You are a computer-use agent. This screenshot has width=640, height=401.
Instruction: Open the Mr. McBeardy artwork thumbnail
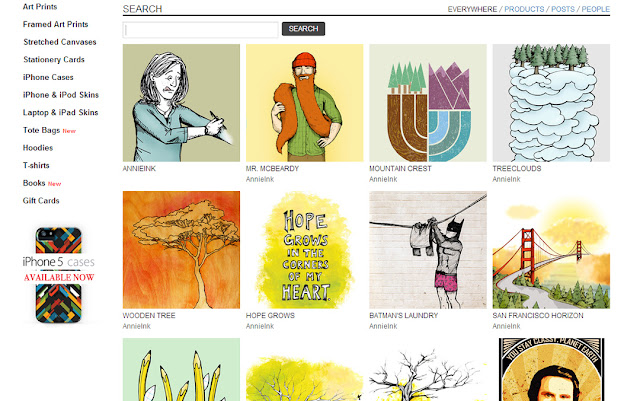click(x=304, y=103)
